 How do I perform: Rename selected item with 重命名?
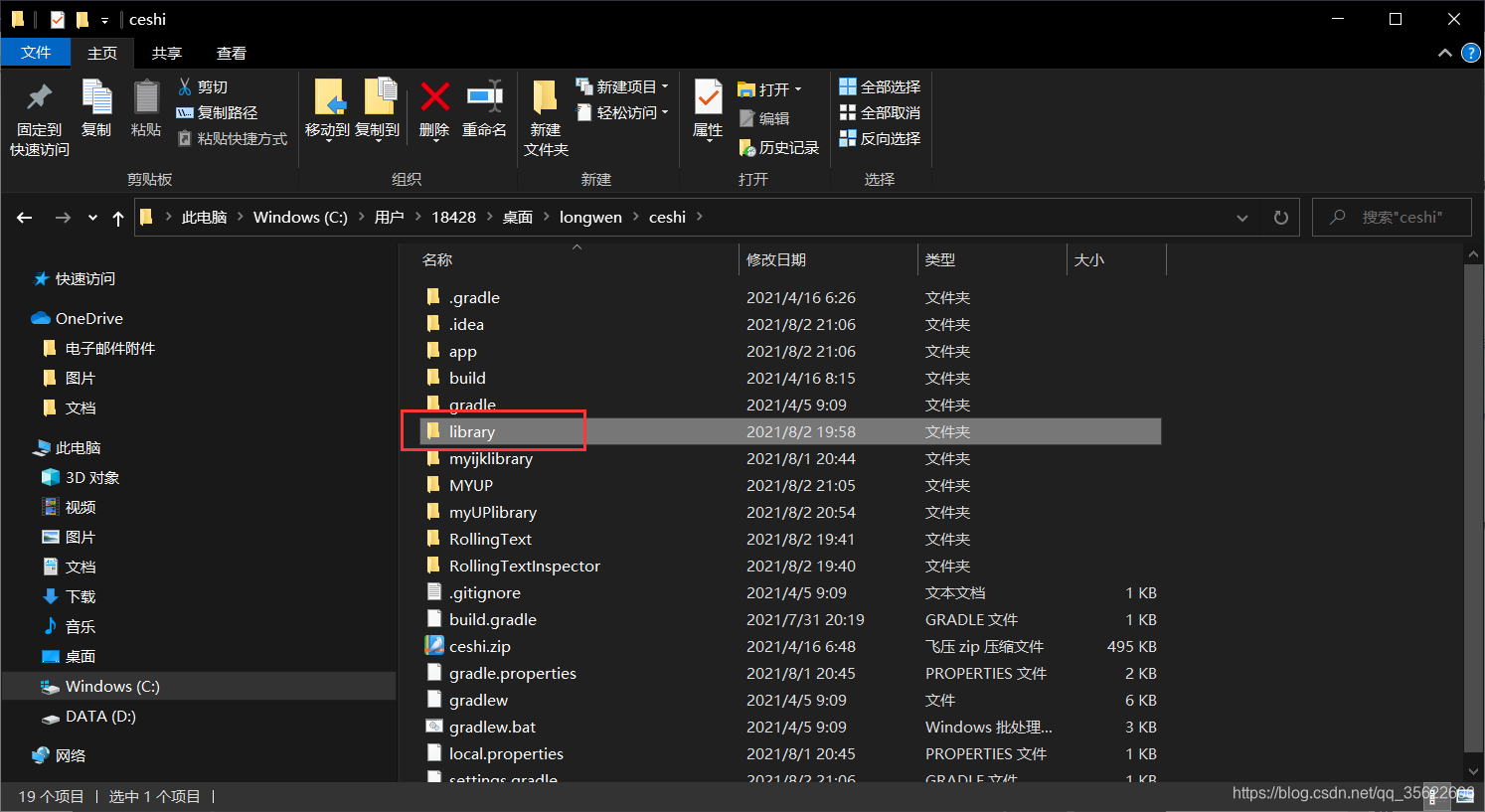coord(484,109)
